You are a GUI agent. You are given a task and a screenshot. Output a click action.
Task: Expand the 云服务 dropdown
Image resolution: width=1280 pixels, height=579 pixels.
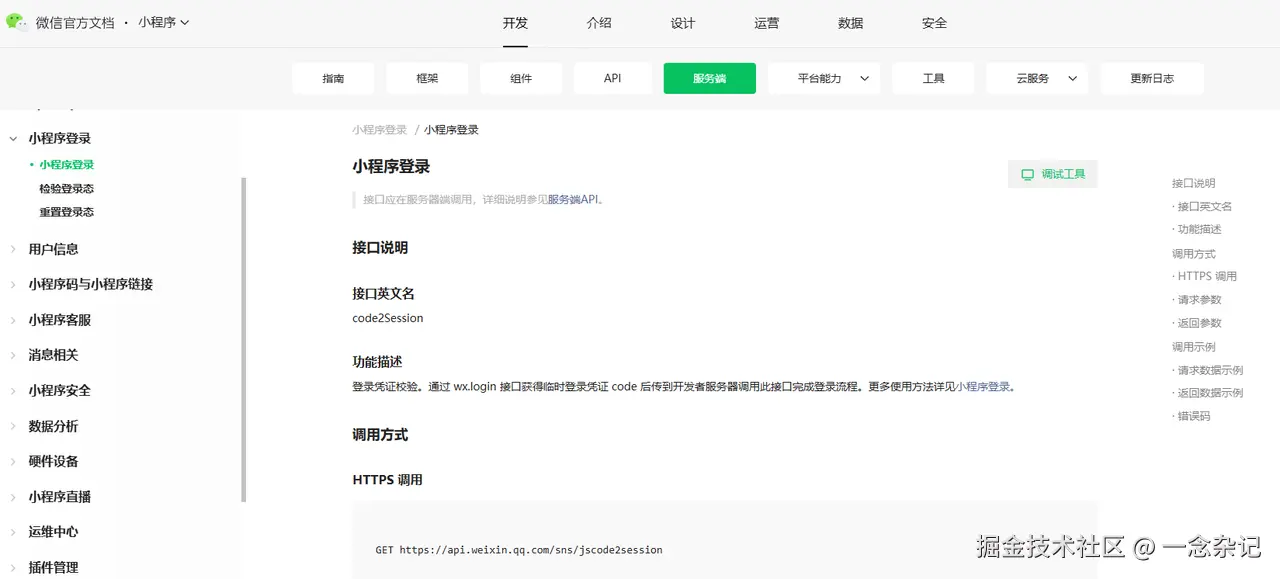coord(1037,78)
